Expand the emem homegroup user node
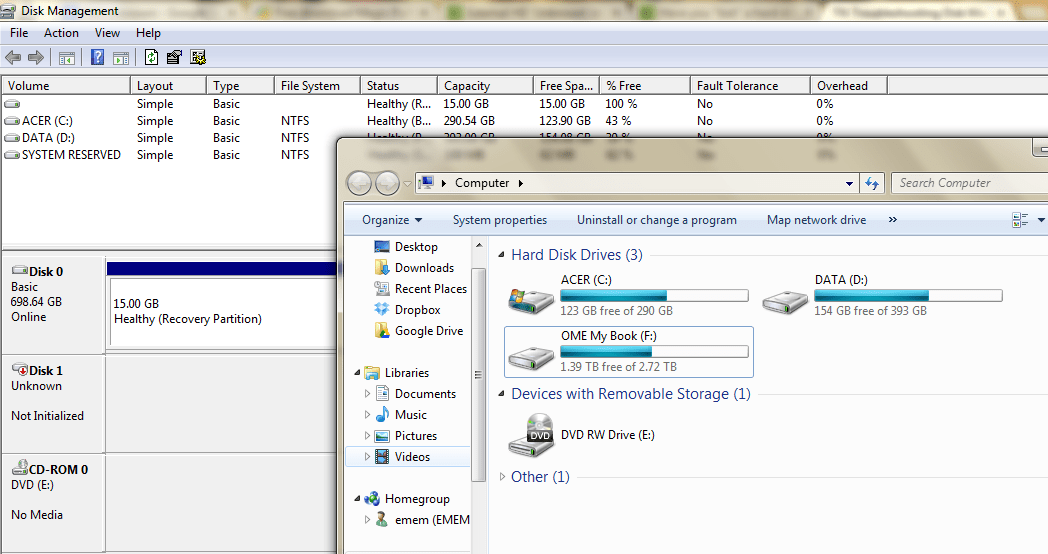 (367, 519)
